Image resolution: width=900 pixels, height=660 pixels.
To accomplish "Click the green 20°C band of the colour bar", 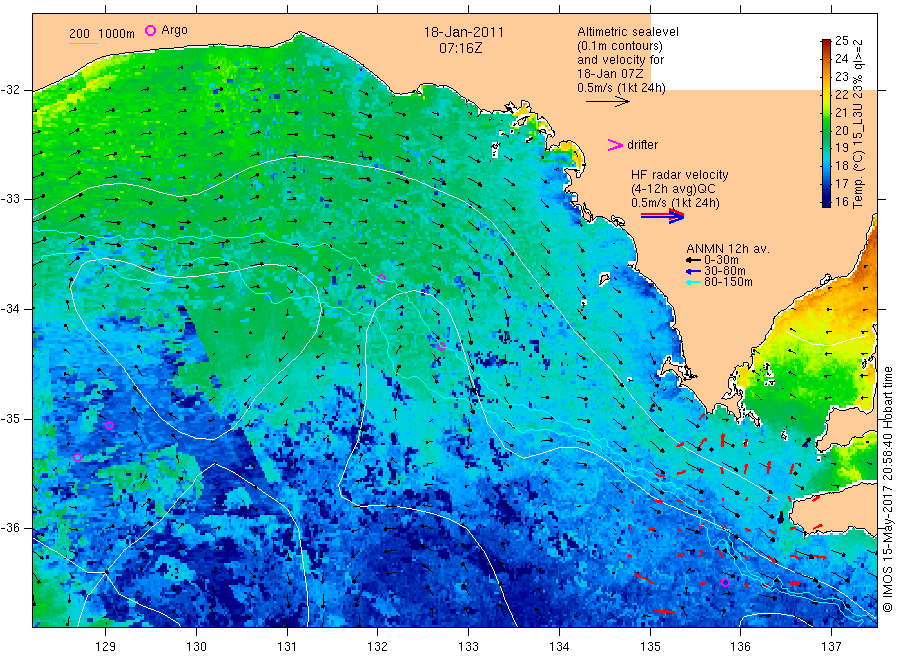I will (826, 130).
